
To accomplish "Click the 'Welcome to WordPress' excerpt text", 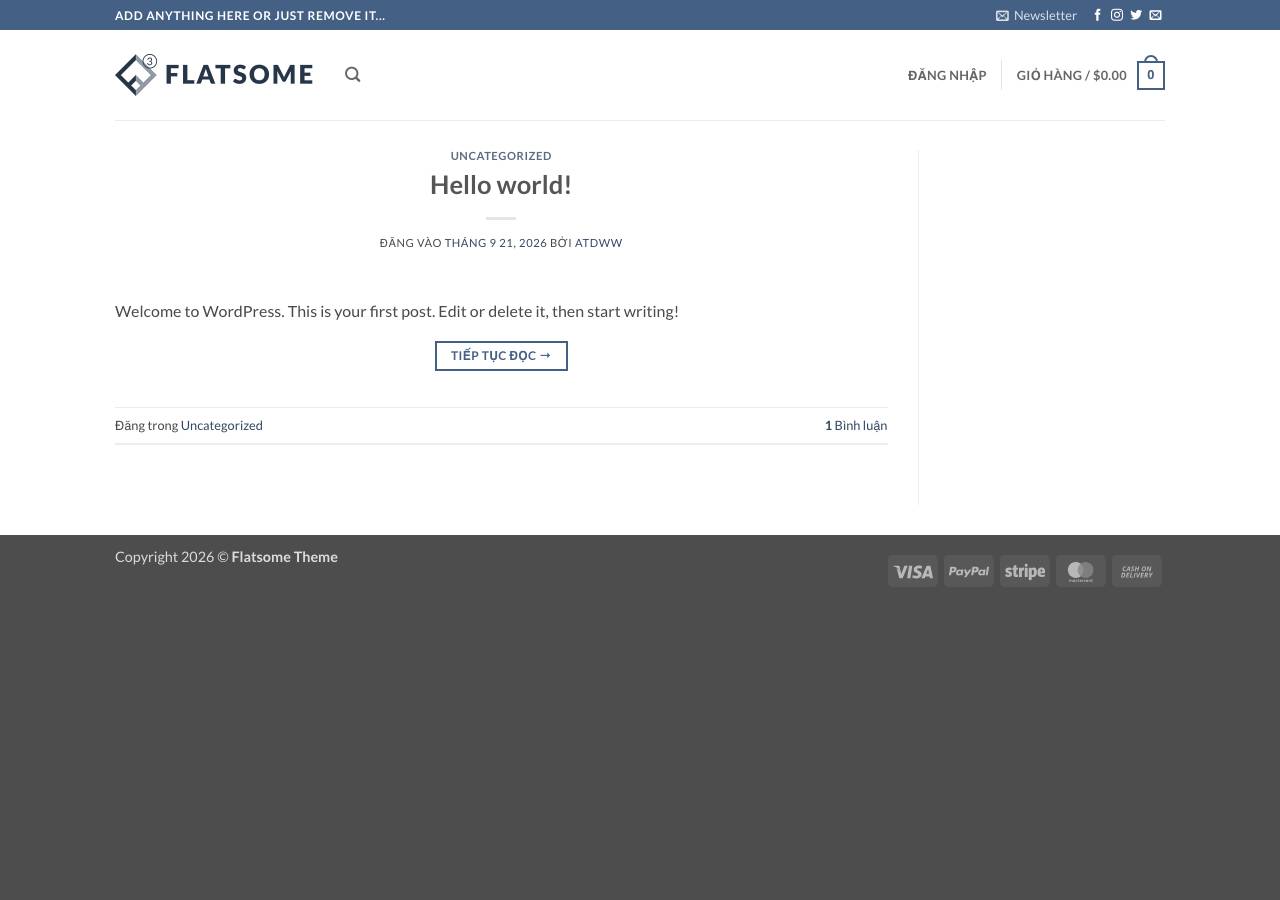I will click(397, 311).
